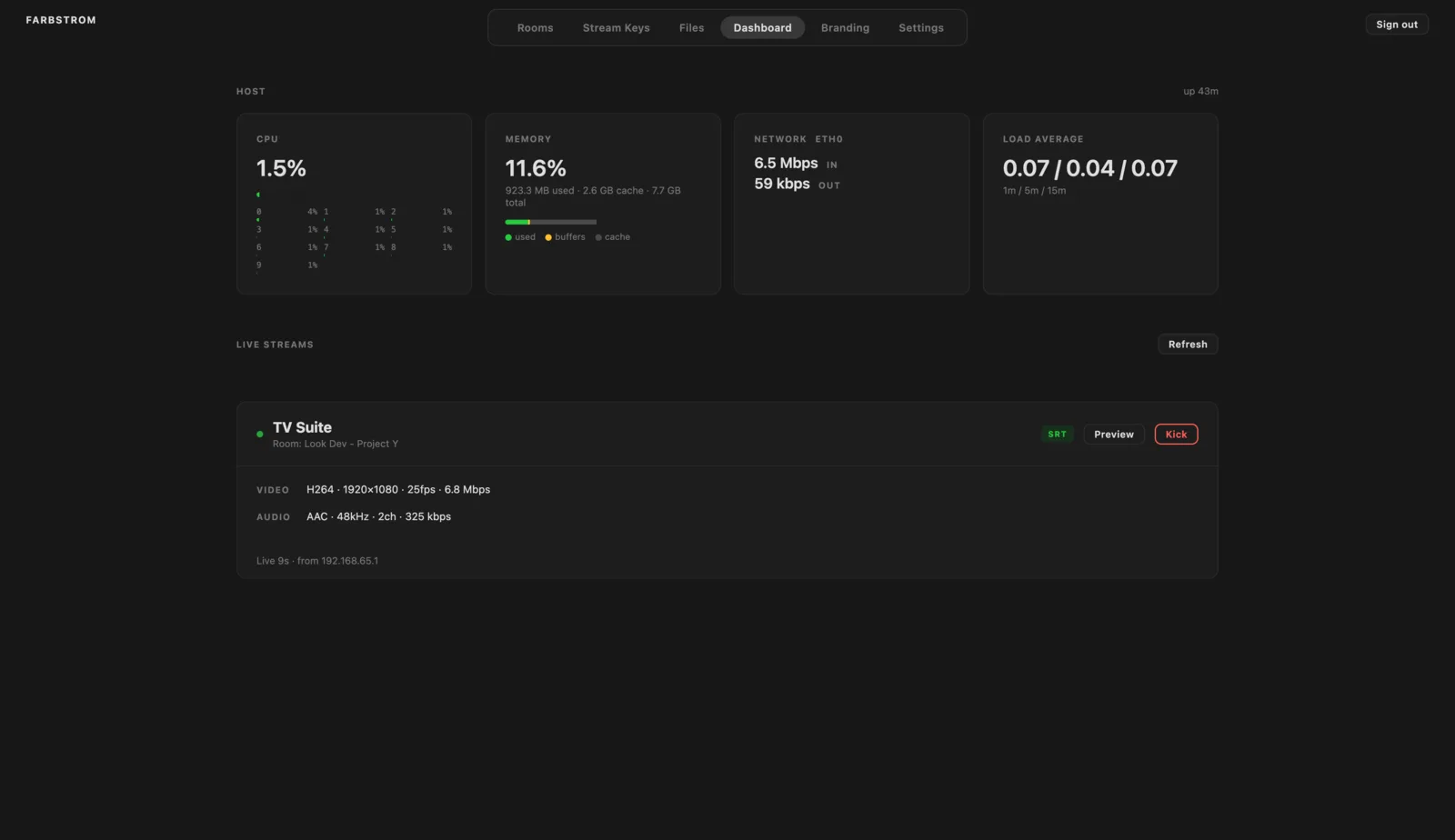Open the Rooms tab

click(535, 28)
